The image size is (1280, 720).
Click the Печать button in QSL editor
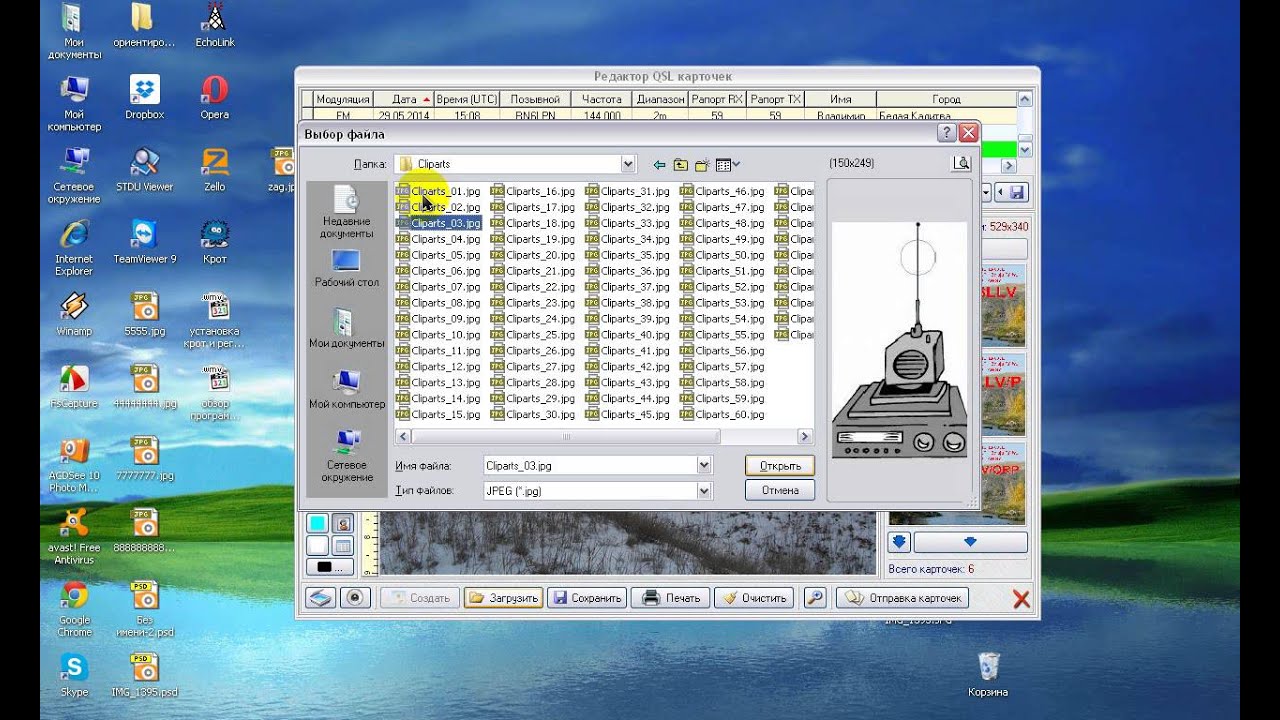[671, 598]
